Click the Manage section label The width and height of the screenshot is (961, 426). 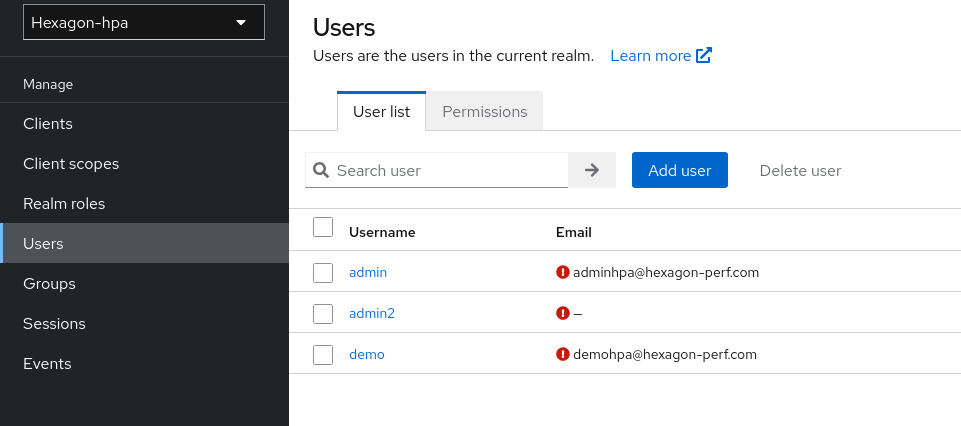pos(48,84)
